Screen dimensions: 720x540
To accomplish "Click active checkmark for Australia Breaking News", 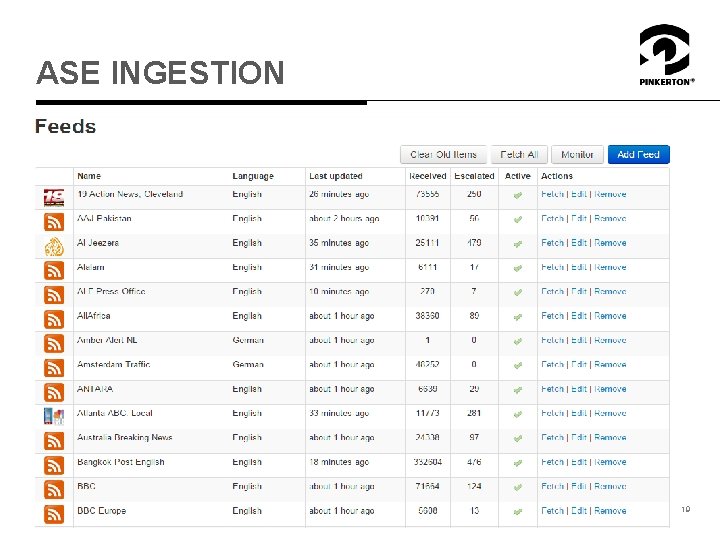I will 518,439.
